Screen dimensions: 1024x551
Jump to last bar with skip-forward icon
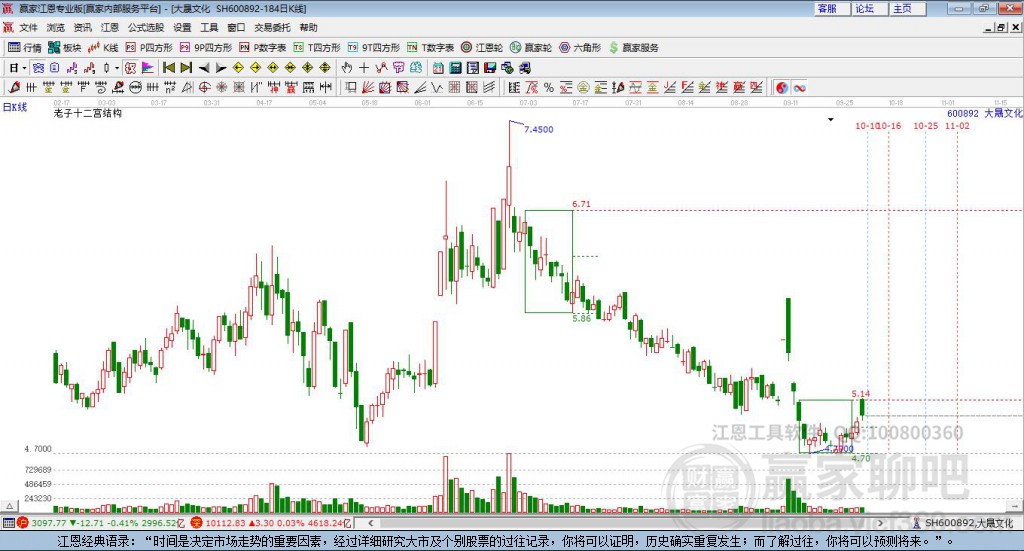click(x=186, y=68)
